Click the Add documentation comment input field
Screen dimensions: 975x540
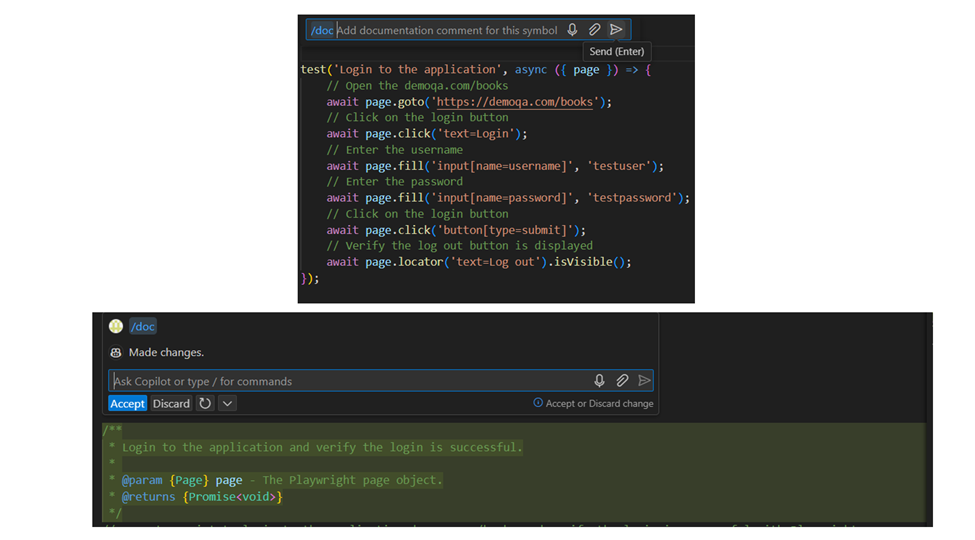tap(447, 30)
